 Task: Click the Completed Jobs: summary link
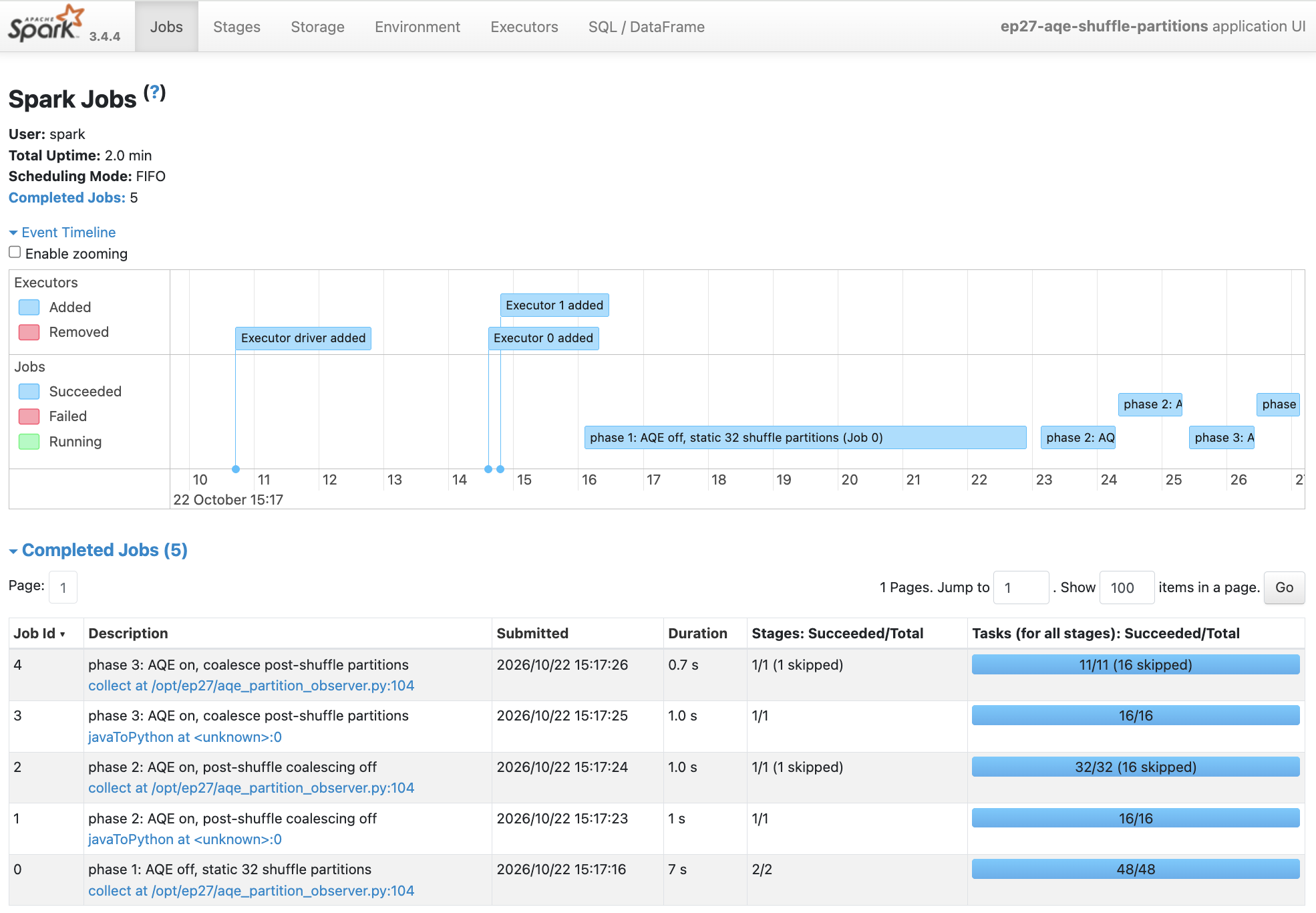[x=67, y=198]
